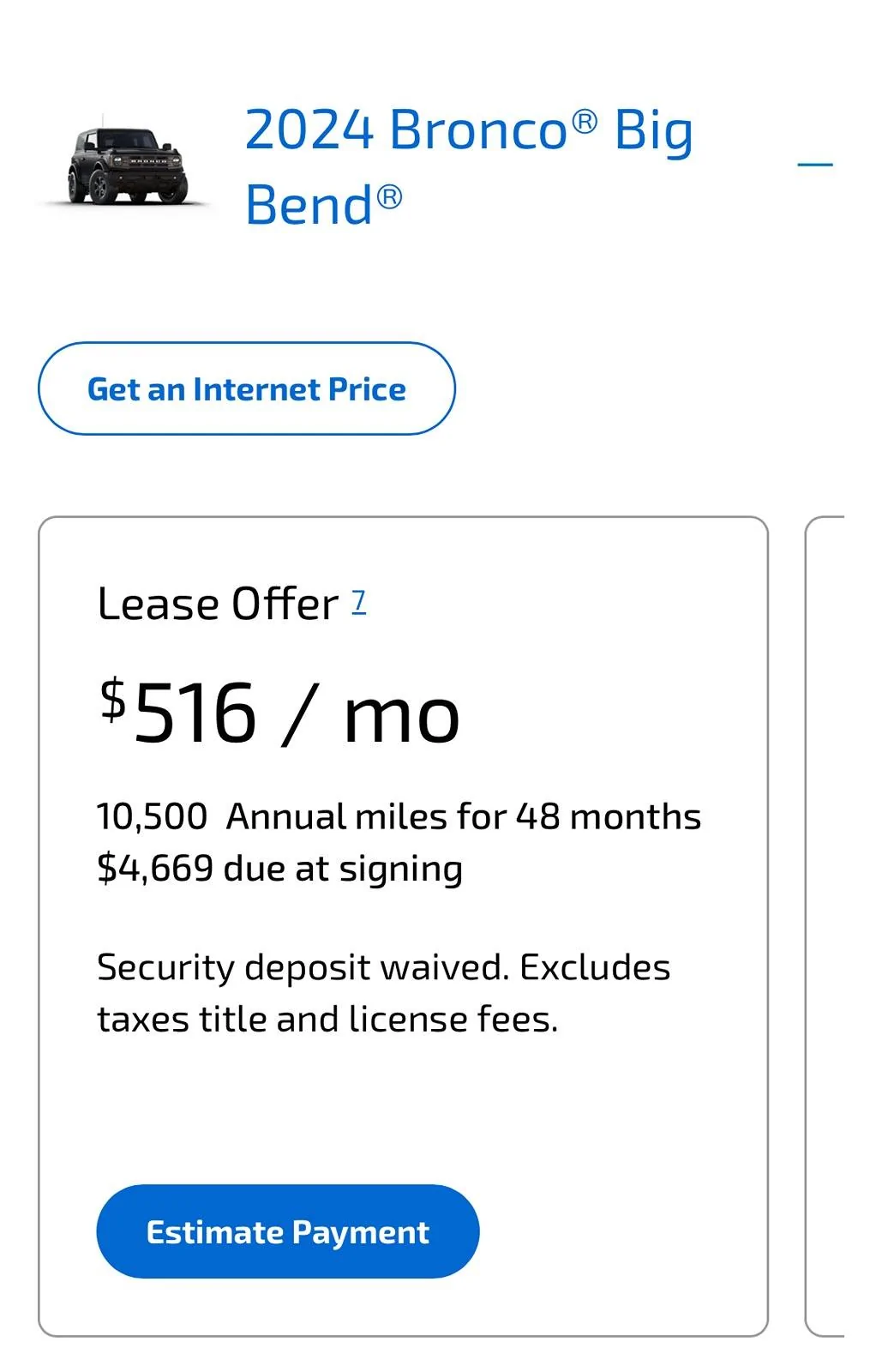Select the Lease Offer card heading
Image resolution: width=882 pixels, height=1372 pixels.
pos(218,604)
